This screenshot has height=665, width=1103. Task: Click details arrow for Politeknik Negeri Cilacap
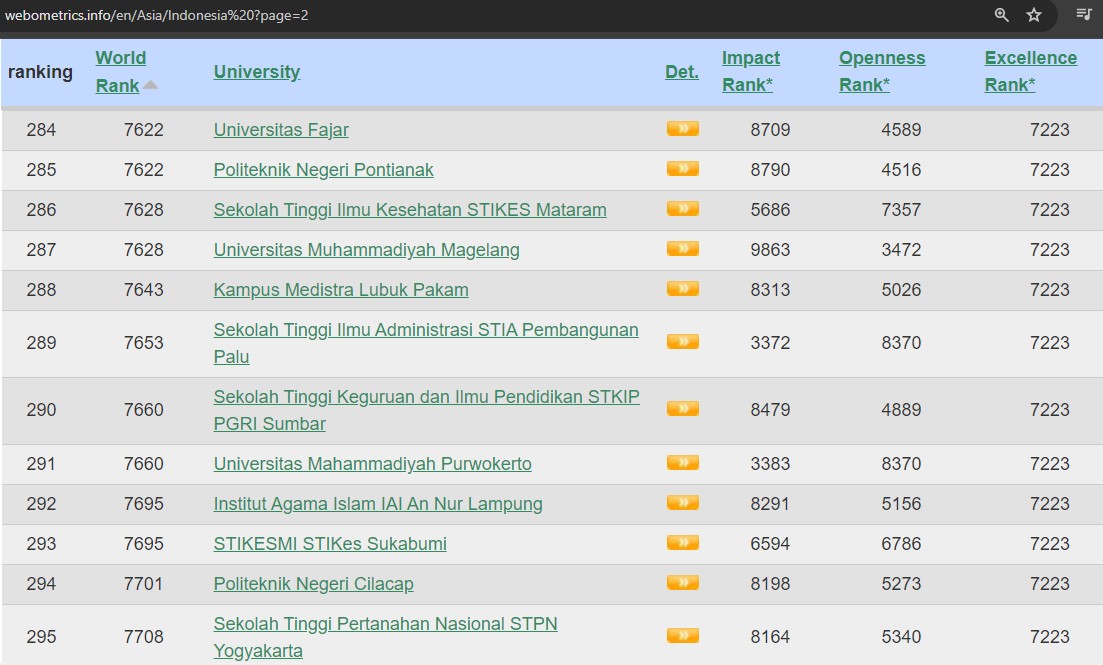click(682, 583)
